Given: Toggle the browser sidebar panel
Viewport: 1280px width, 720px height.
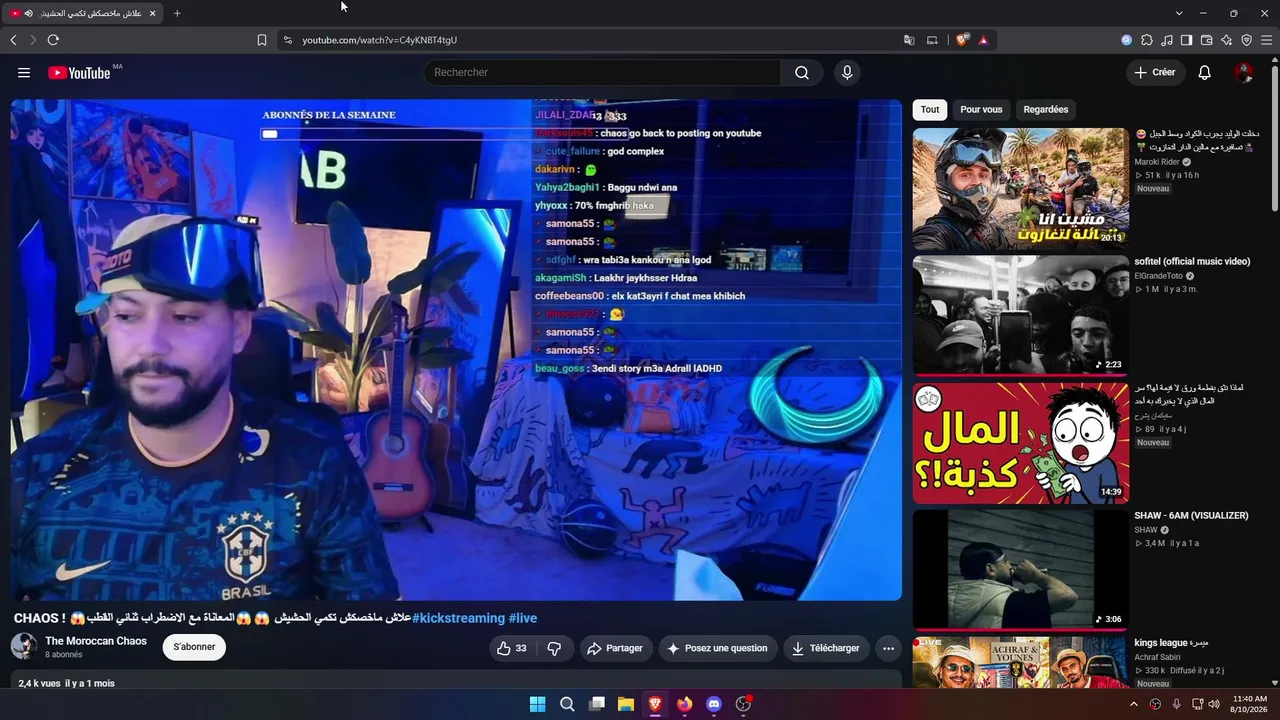Looking at the screenshot, I should click(1187, 40).
